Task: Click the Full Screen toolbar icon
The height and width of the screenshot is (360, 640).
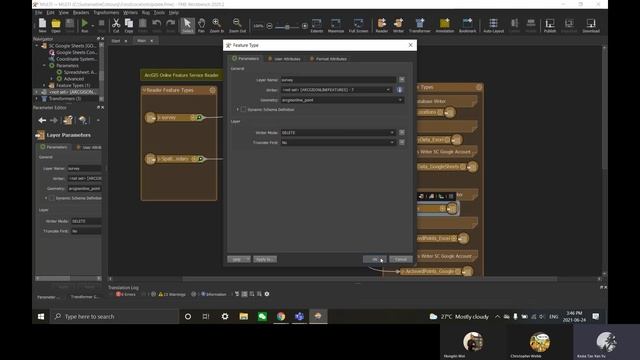Action: (x=358, y=25)
